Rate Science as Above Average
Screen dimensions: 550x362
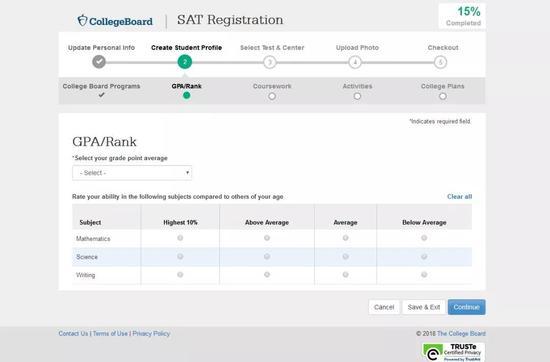click(267, 256)
